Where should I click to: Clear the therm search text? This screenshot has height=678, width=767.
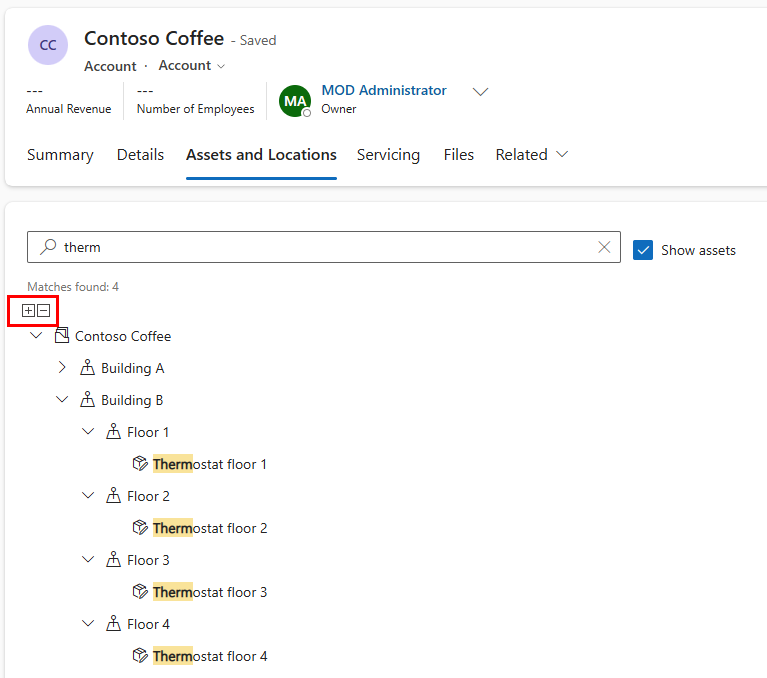[604, 247]
